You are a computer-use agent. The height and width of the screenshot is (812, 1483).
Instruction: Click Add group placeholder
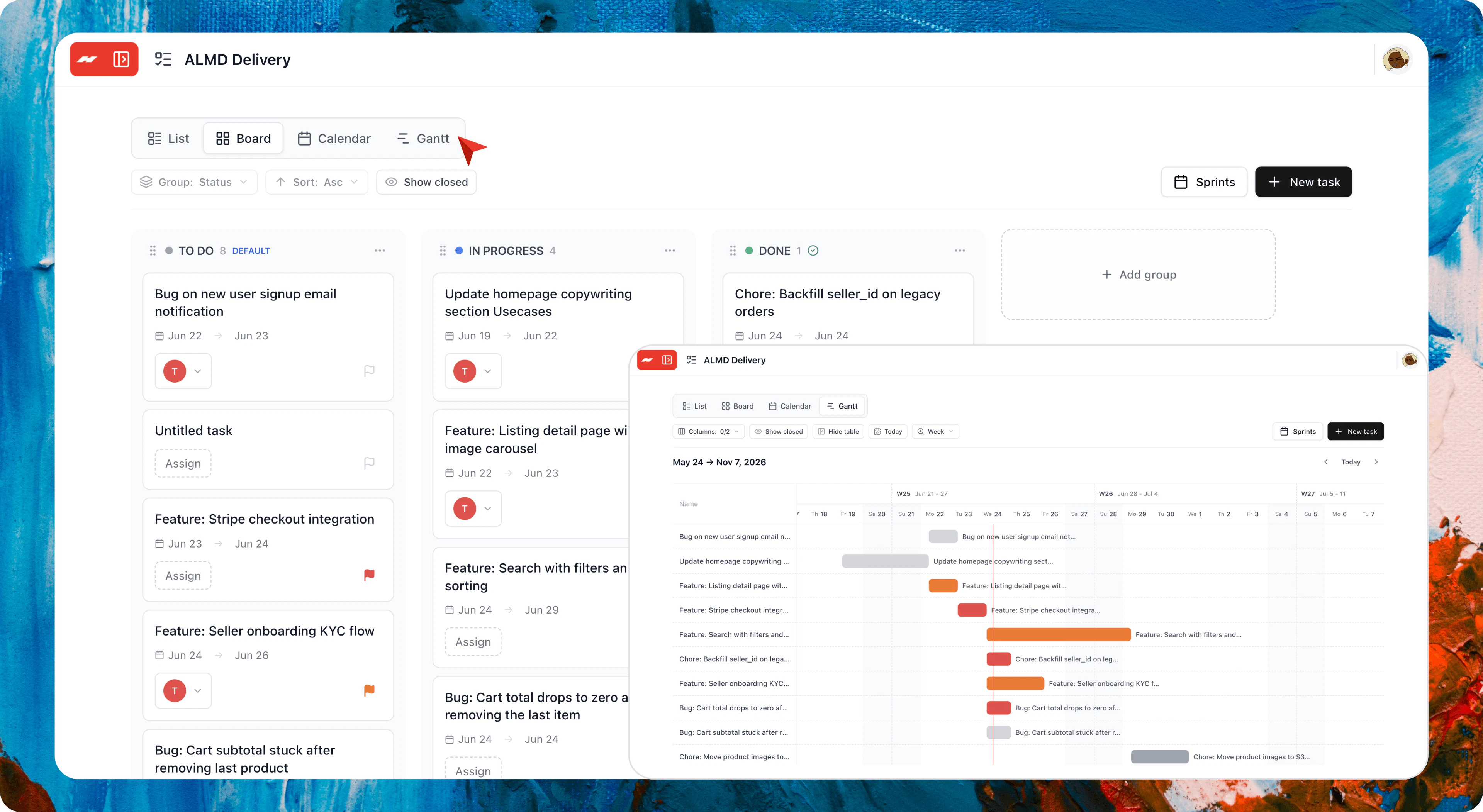coord(1139,275)
